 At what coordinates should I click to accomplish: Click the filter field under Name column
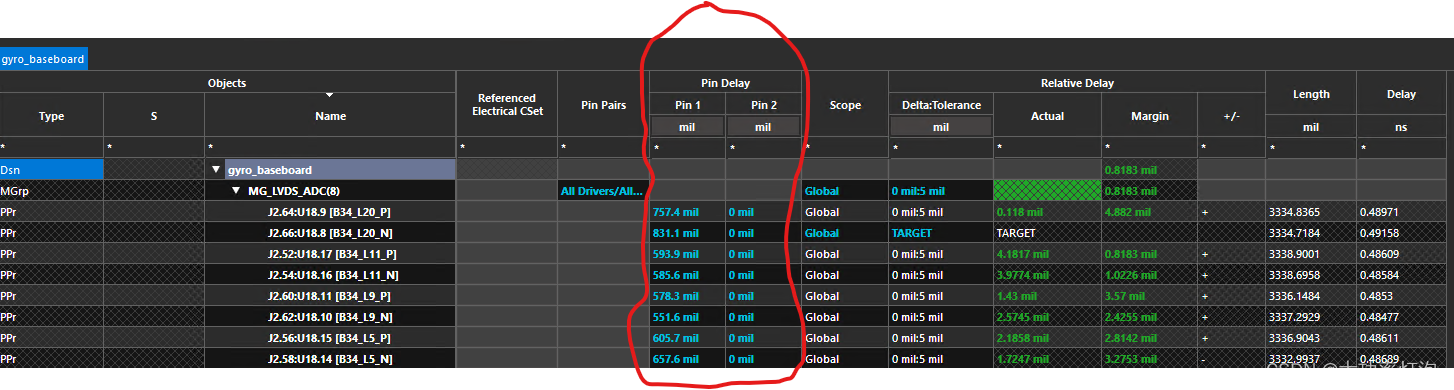point(330,148)
